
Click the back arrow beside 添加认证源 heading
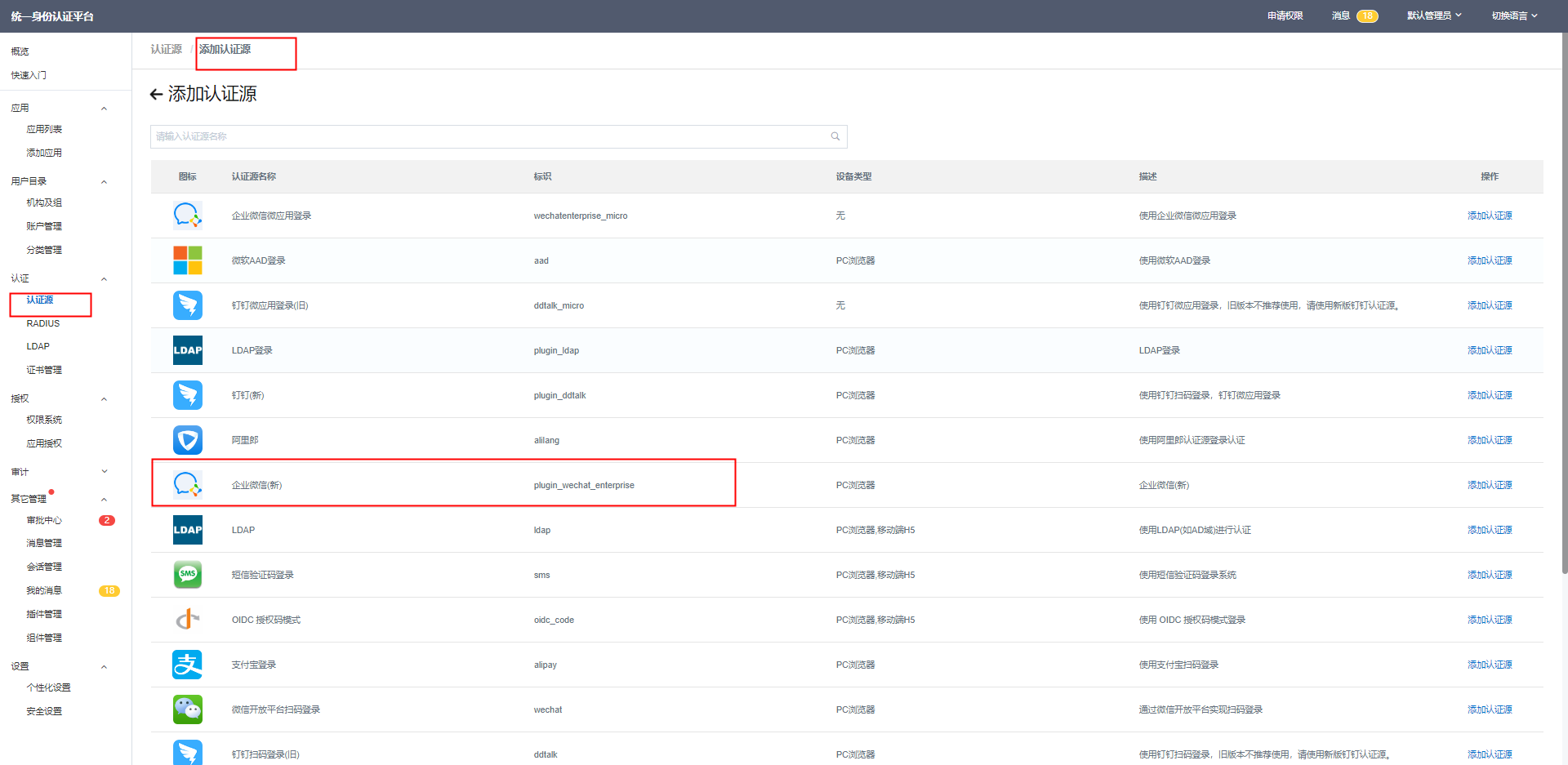click(x=156, y=95)
